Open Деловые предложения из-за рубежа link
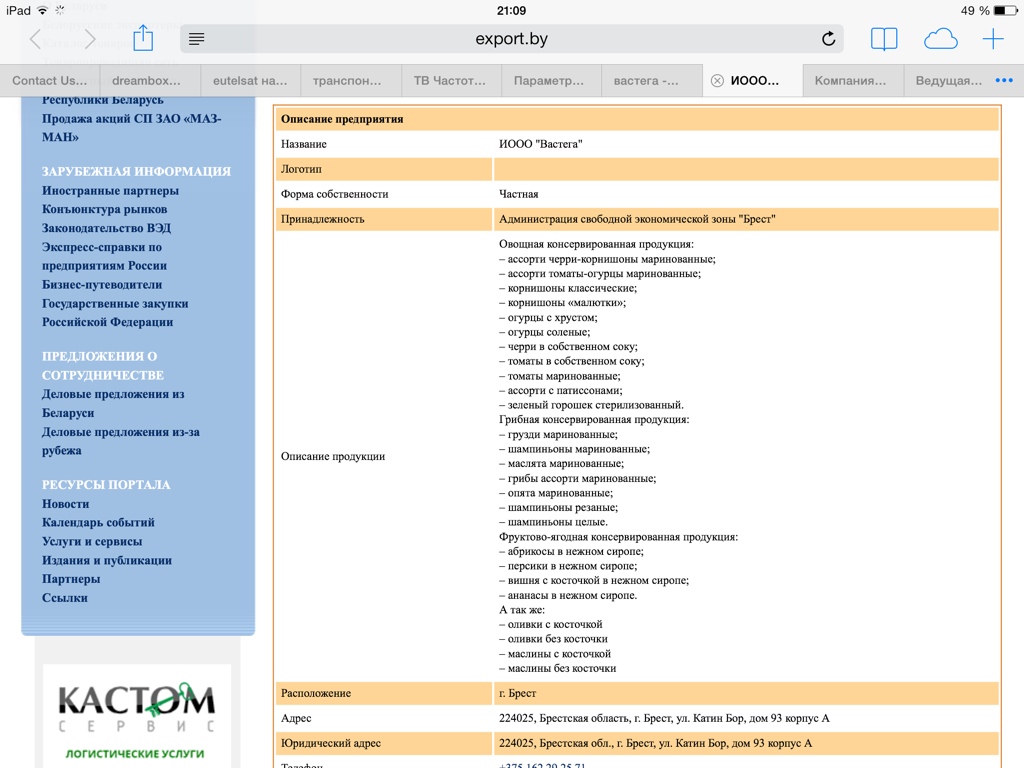 [x=121, y=441]
